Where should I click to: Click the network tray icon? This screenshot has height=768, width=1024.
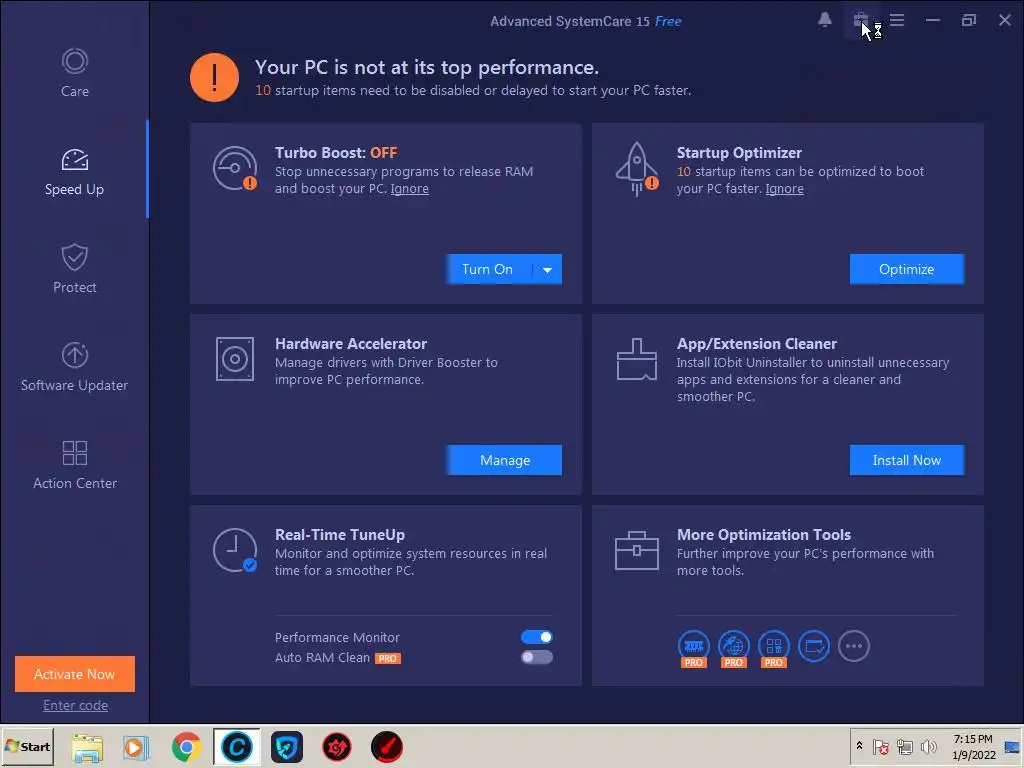(904, 746)
